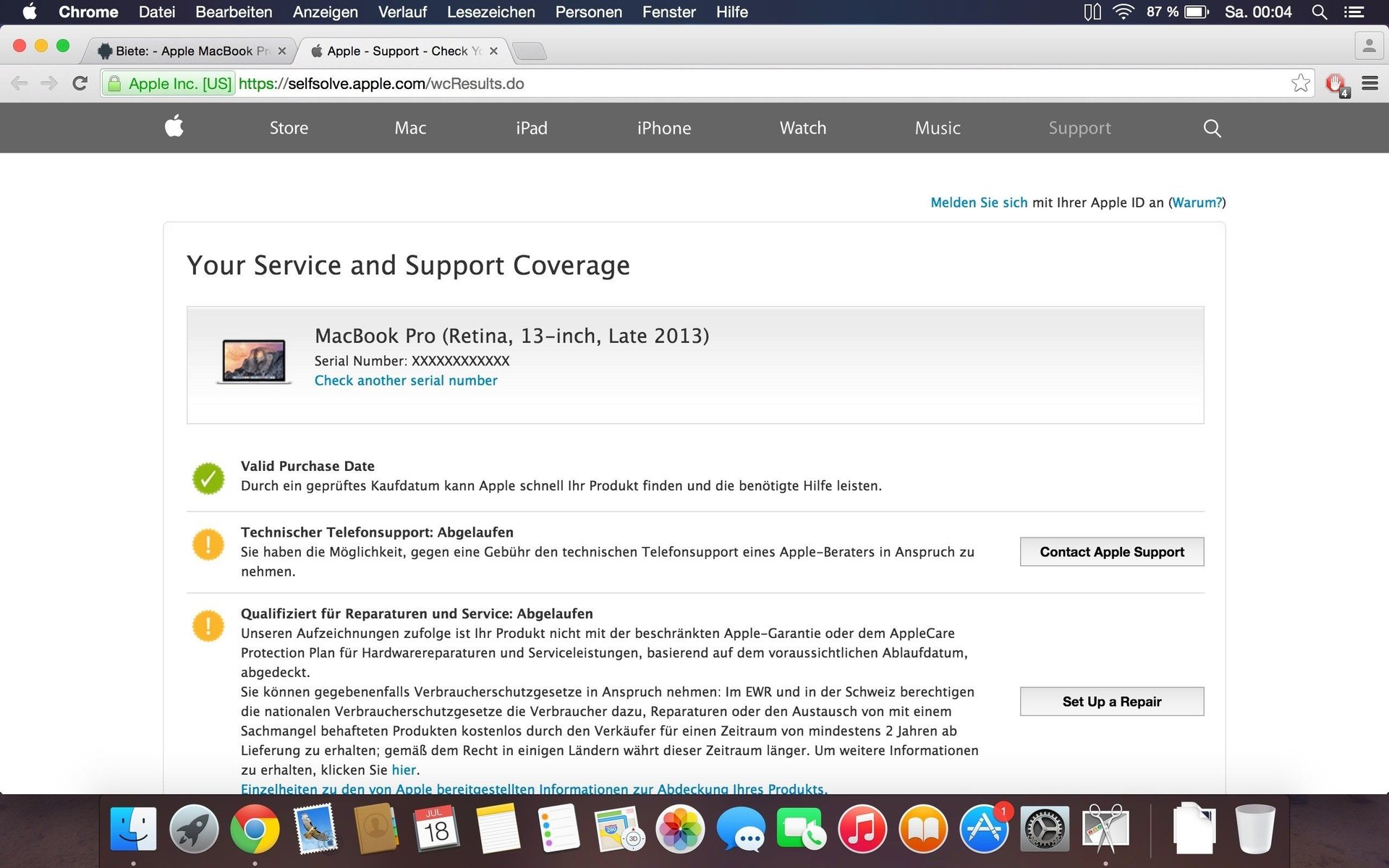Screen dimensions: 1389x868
Task: Click the Wi-Fi status icon
Action: (x=1123, y=12)
